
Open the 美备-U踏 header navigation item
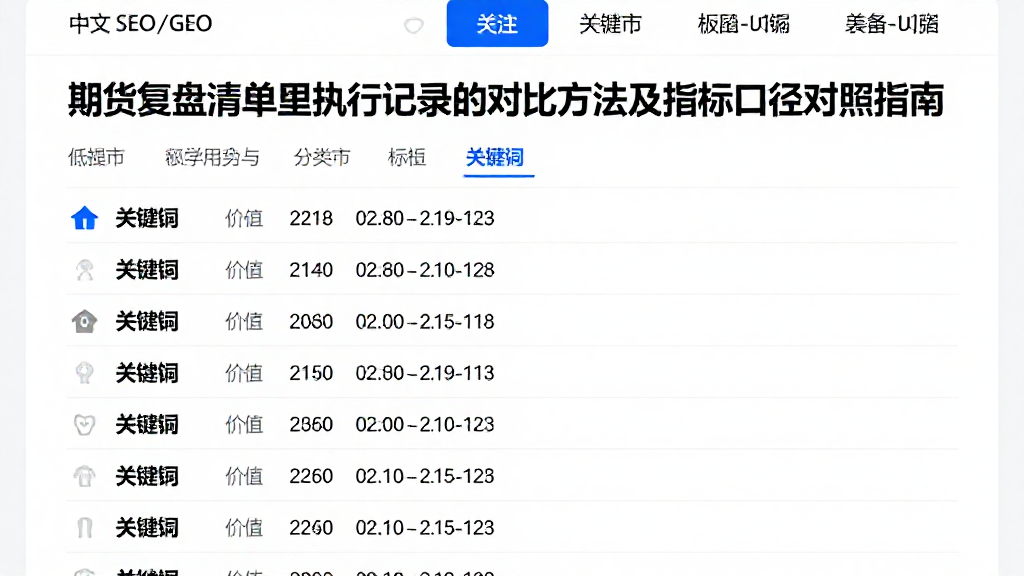point(891,24)
